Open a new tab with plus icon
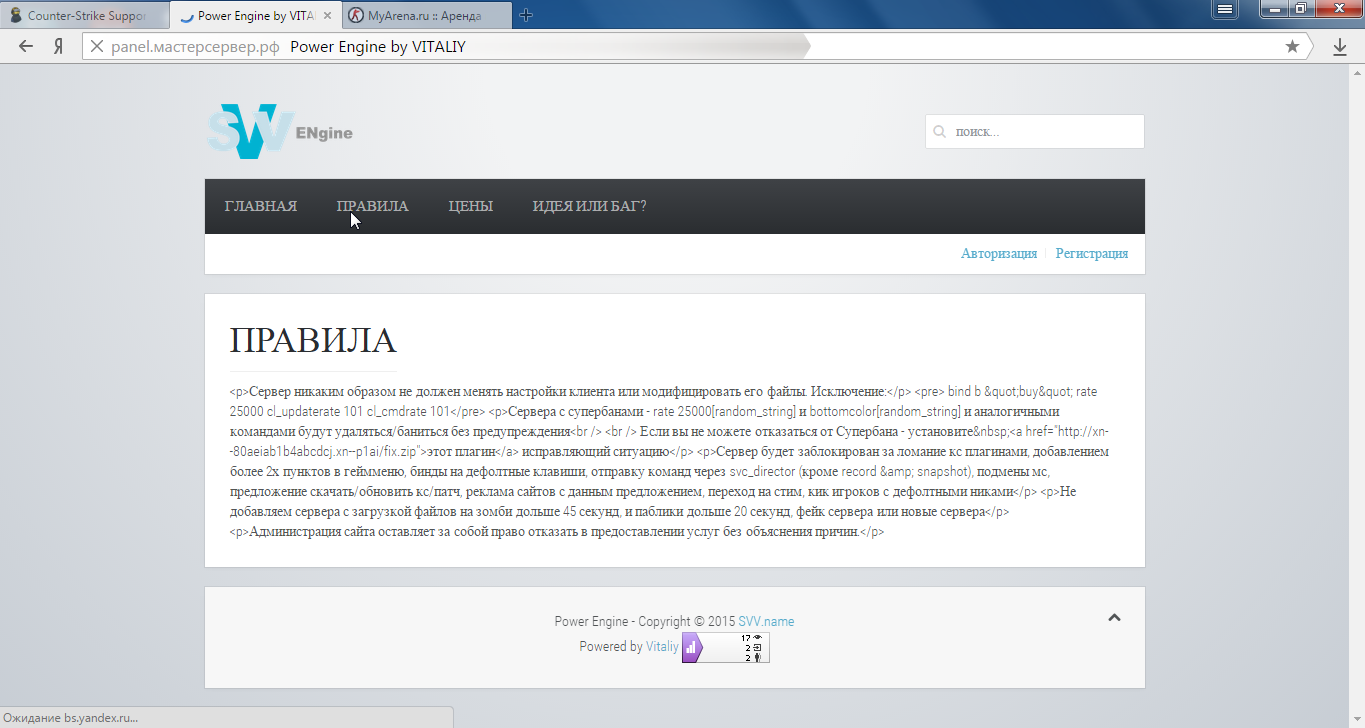Image resolution: width=1365 pixels, height=728 pixels. click(526, 15)
